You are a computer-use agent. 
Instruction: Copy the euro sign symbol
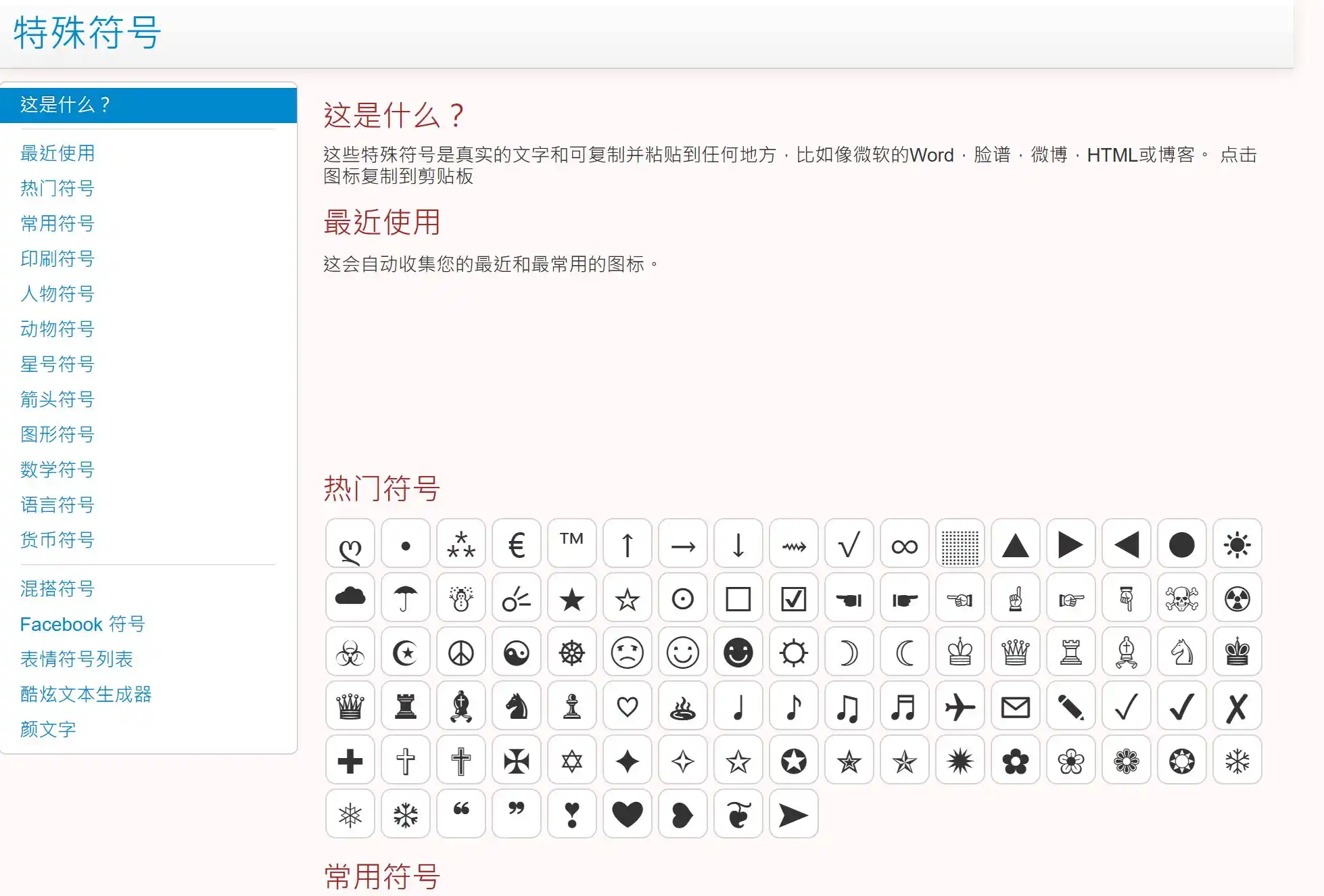coord(517,544)
